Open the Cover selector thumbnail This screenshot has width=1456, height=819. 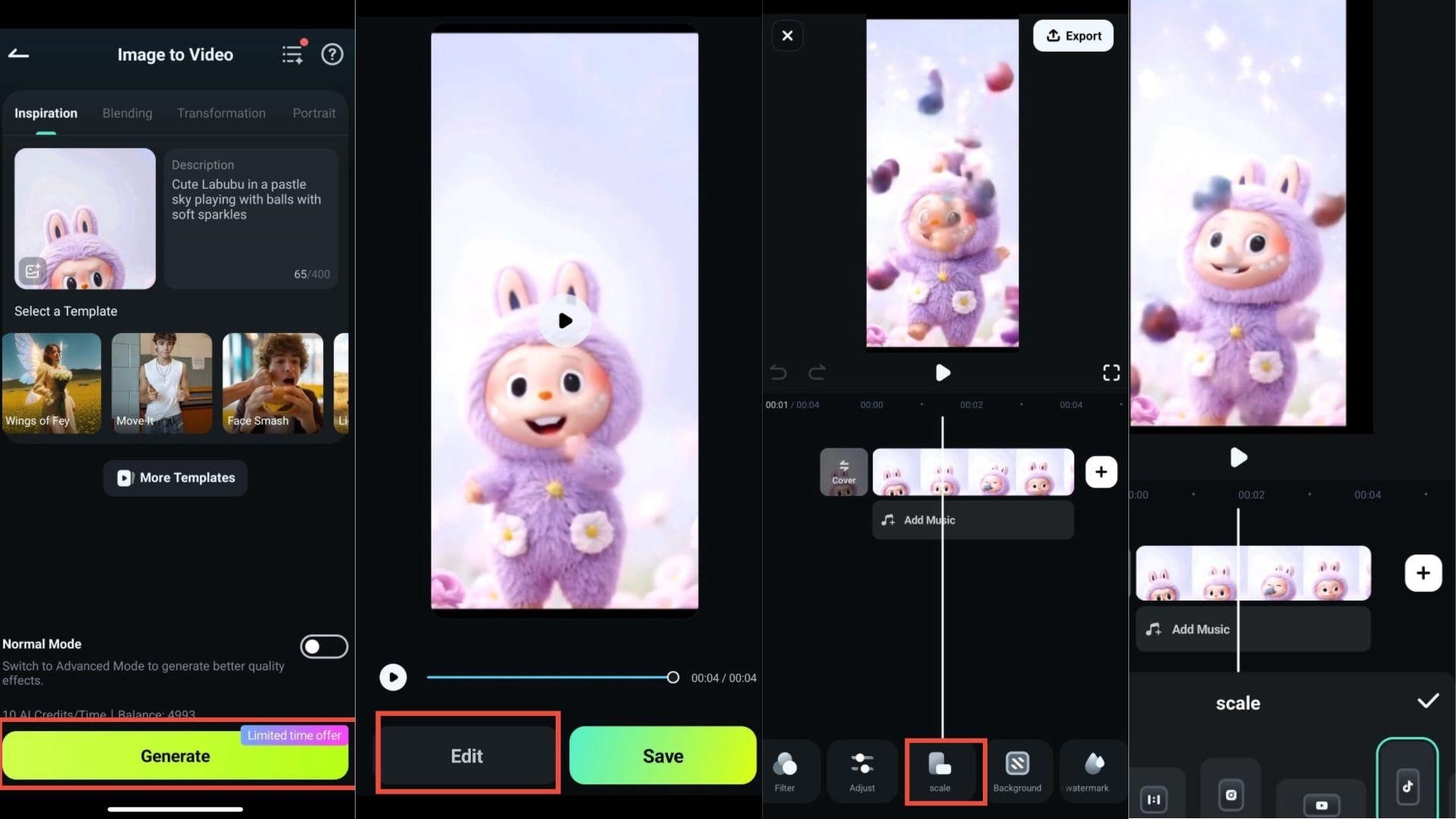click(843, 472)
